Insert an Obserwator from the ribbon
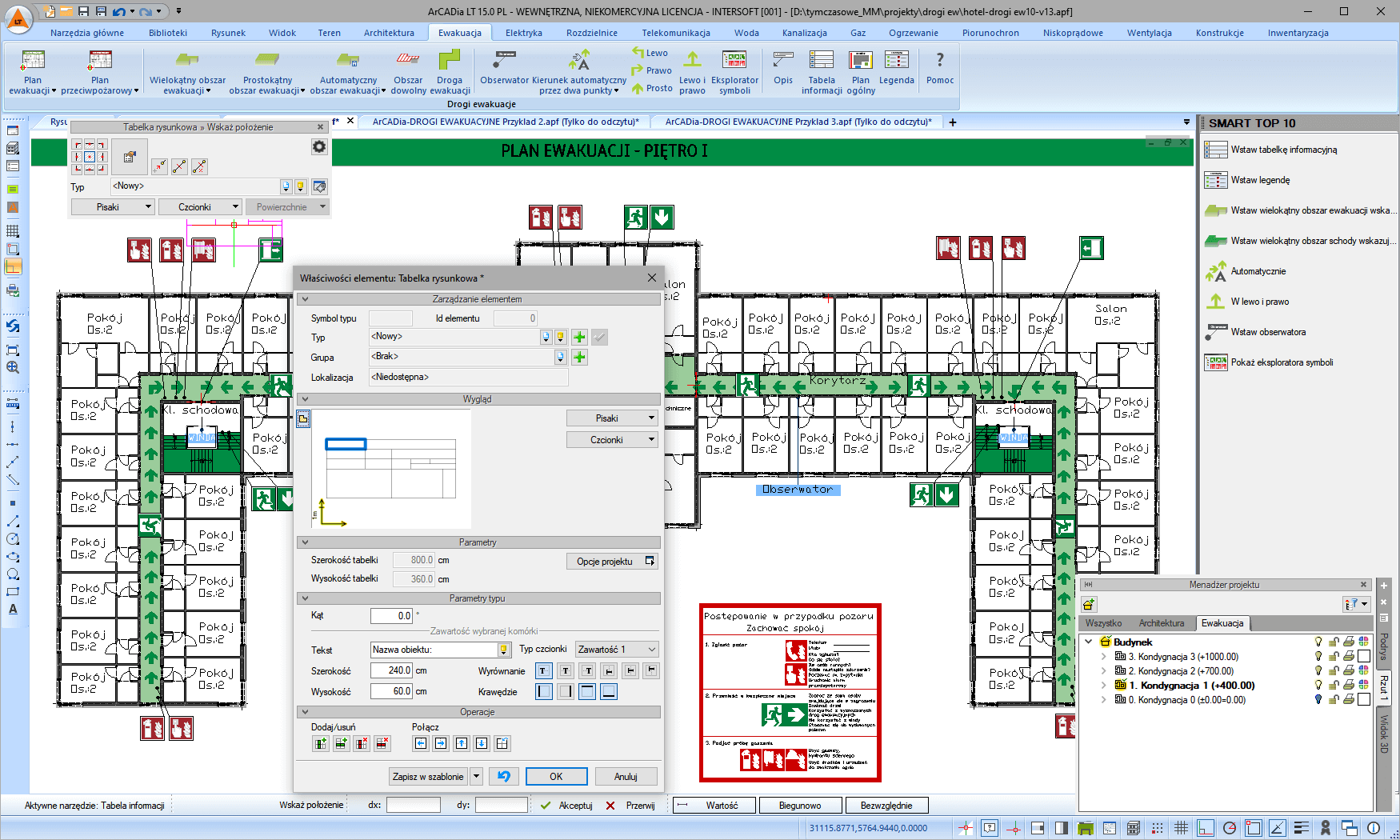The image size is (1400, 840). point(504,67)
